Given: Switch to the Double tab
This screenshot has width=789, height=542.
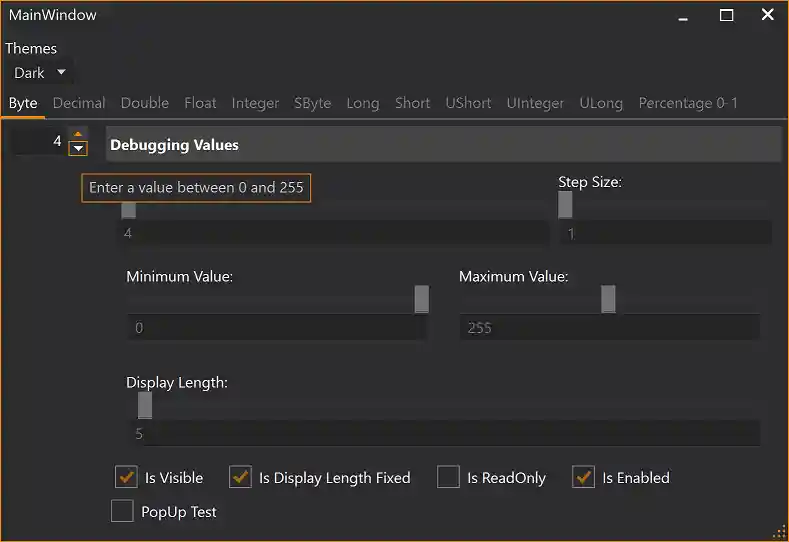Looking at the screenshot, I should 145,103.
